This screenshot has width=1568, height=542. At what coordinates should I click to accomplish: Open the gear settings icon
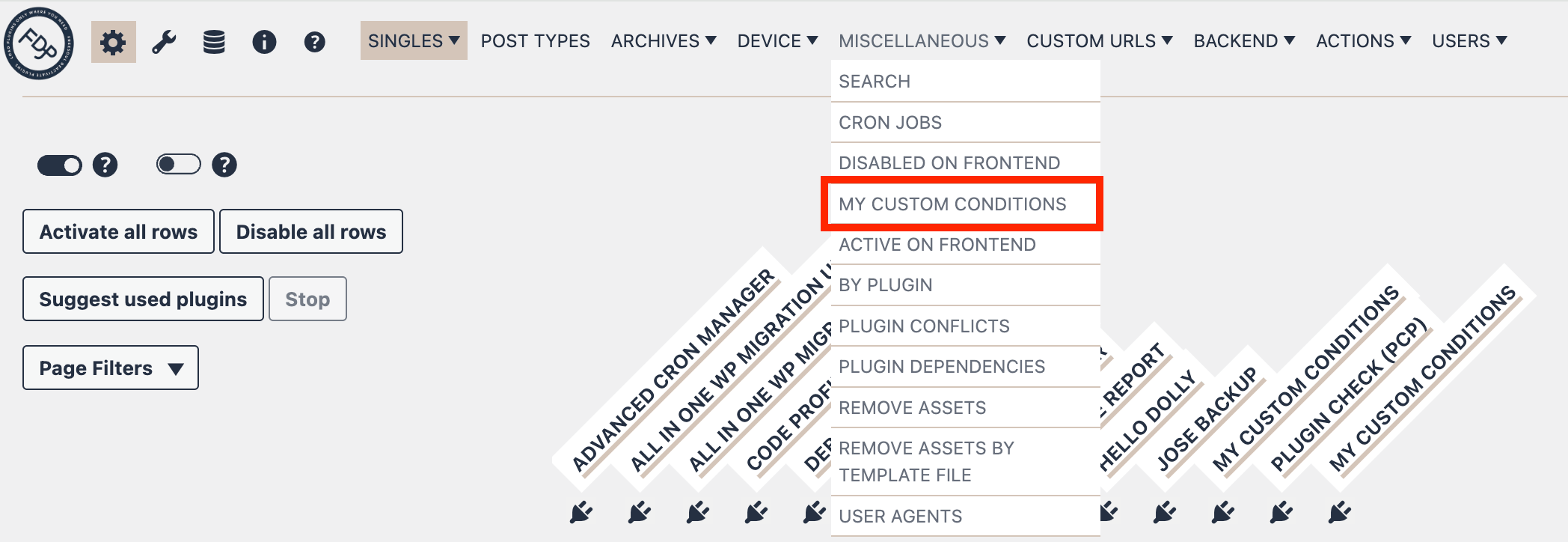pos(114,42)
